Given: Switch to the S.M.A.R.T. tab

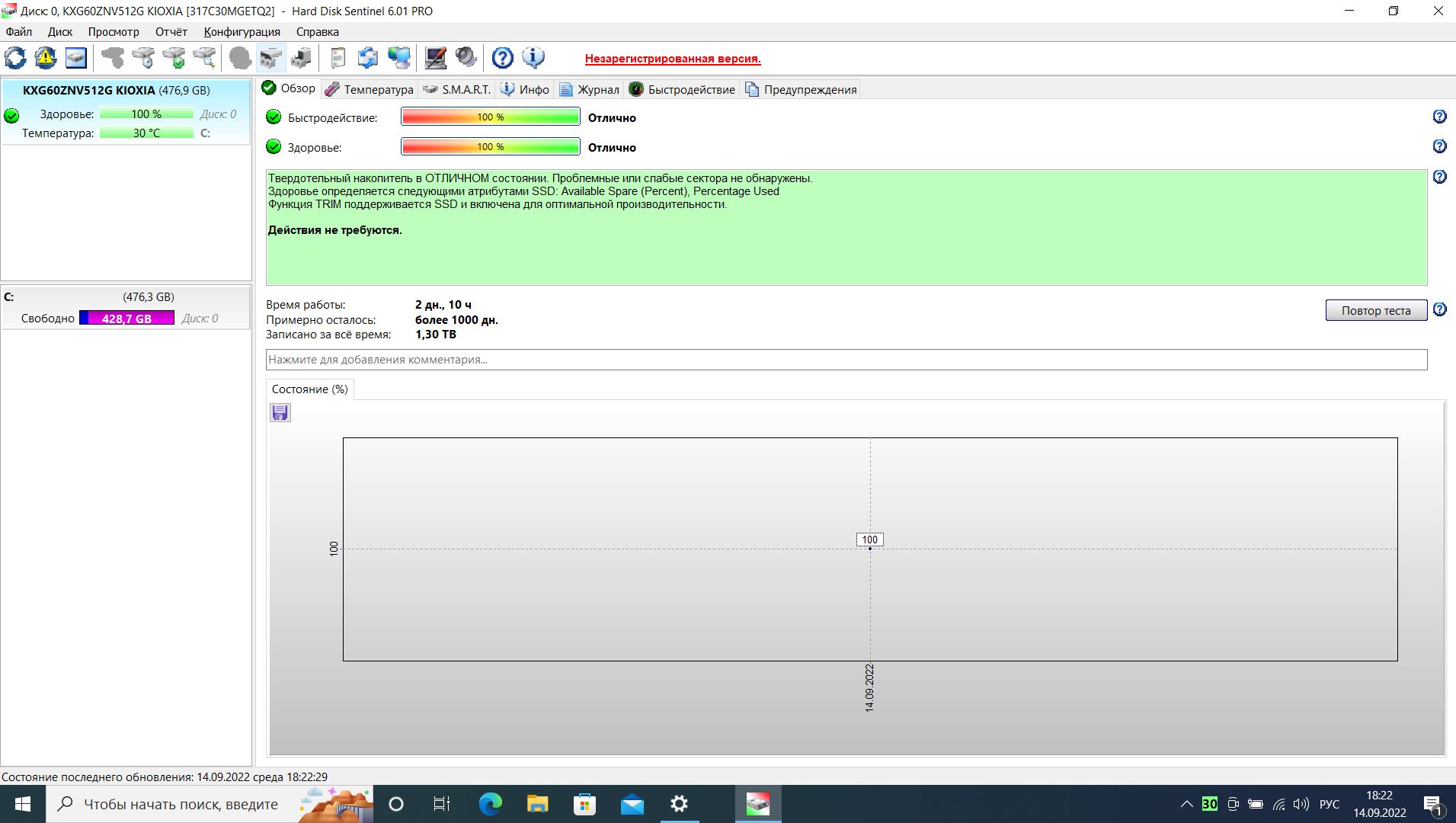Looking at the screenshot, I should 458,89.
